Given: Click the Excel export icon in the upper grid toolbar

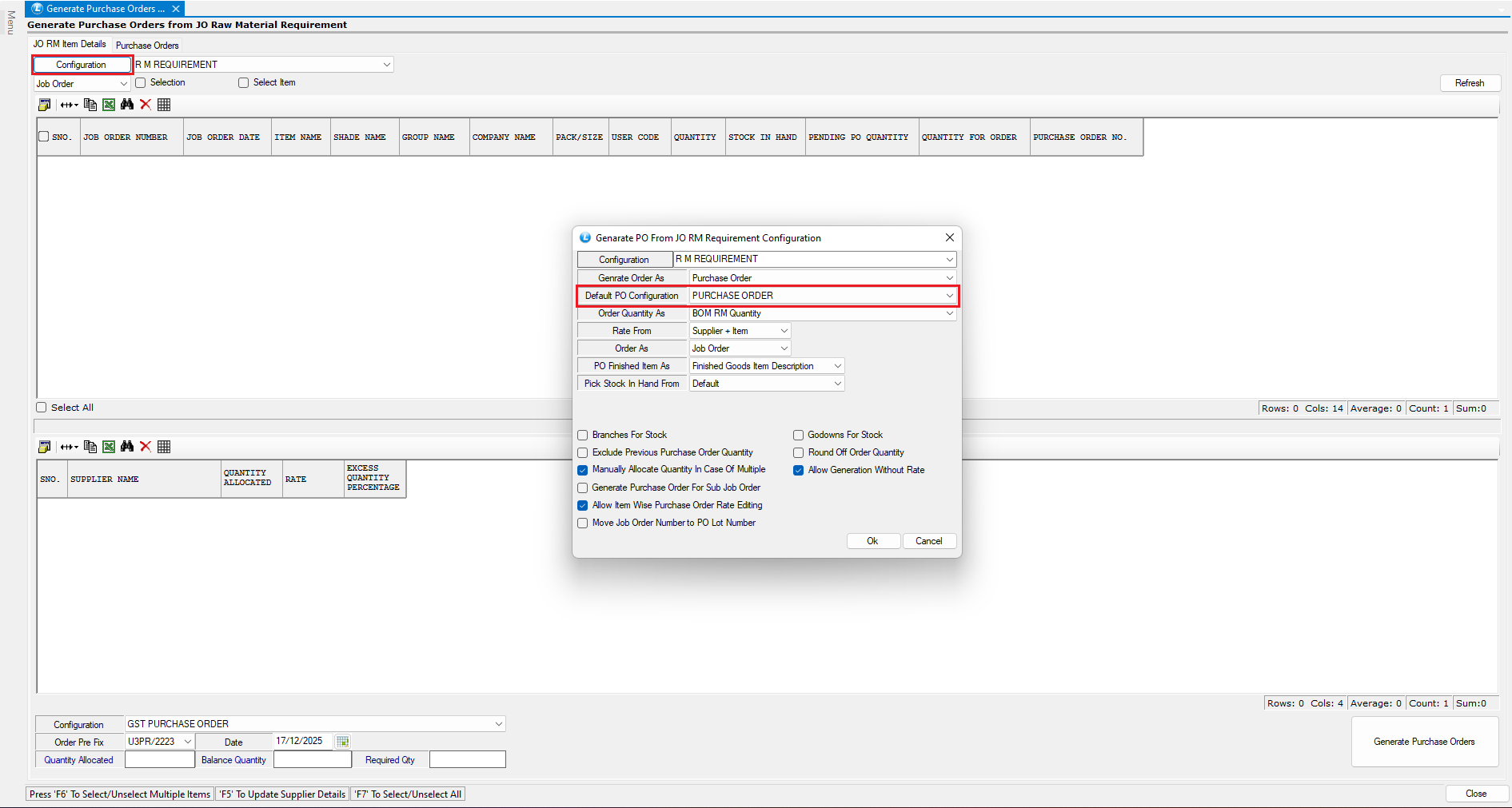Looking at the screenshot, I should point(109,105).
